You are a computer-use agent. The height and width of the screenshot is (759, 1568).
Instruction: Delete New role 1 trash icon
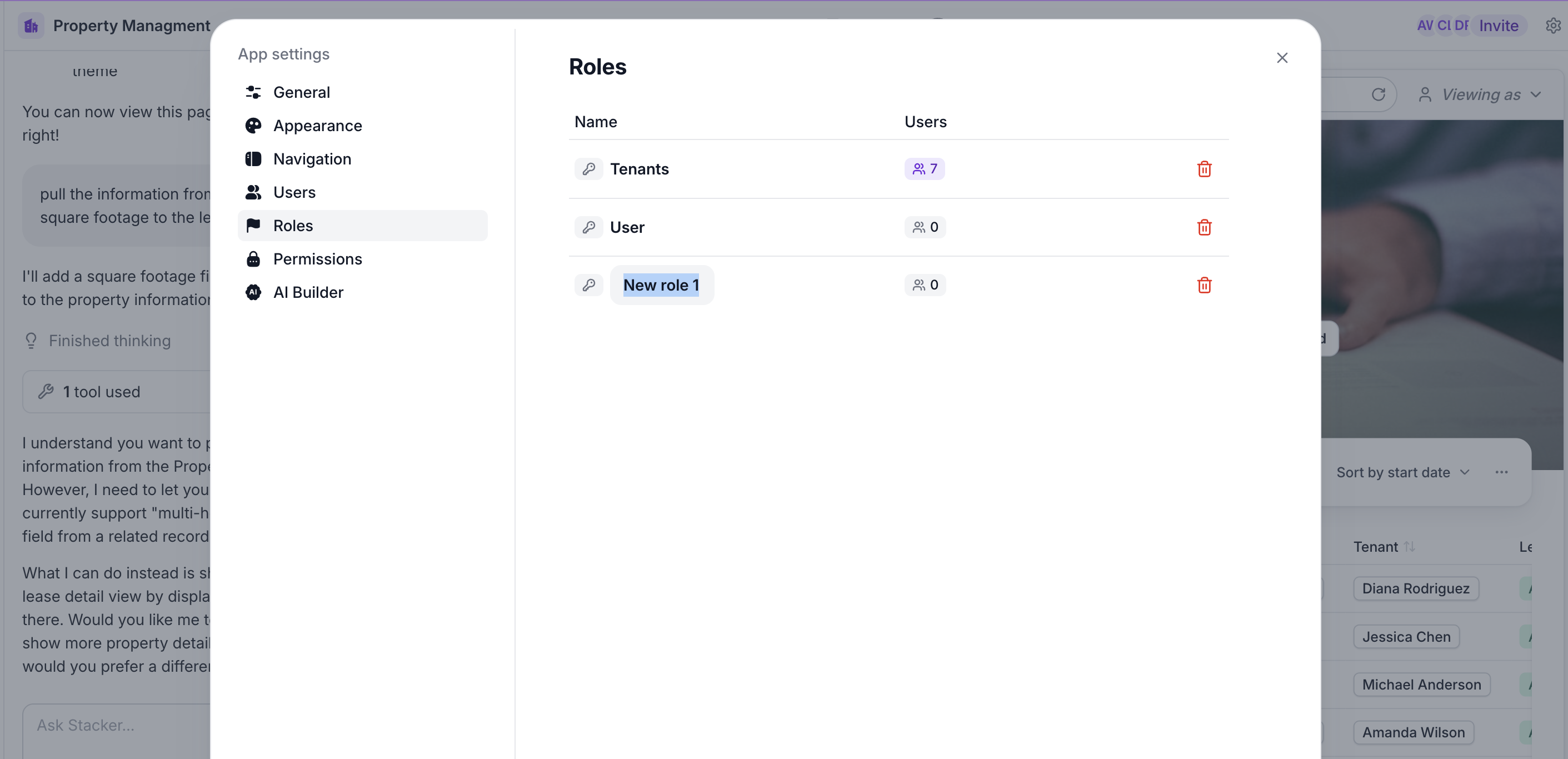pos(1204,285)
